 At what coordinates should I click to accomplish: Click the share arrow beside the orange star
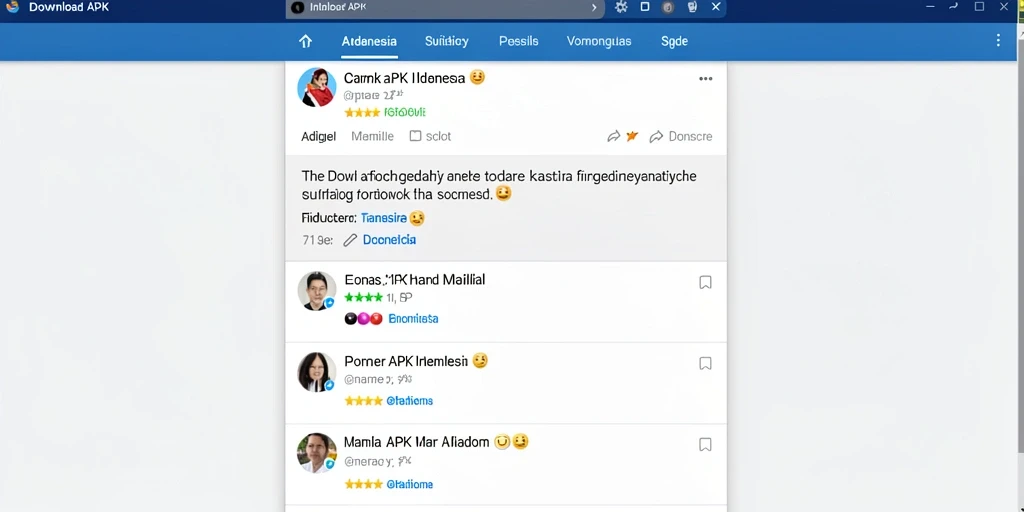613,136
